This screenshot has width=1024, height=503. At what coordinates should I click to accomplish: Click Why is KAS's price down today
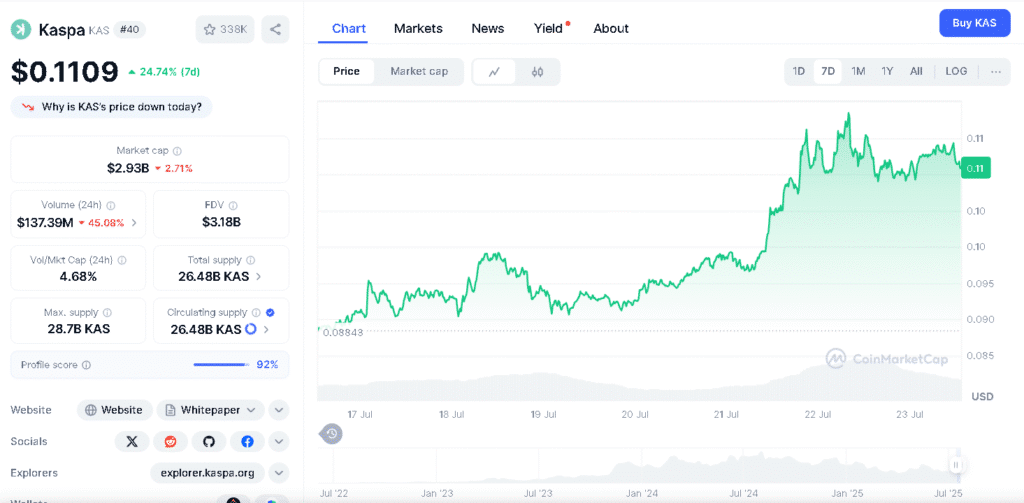(x=111, y=107)
